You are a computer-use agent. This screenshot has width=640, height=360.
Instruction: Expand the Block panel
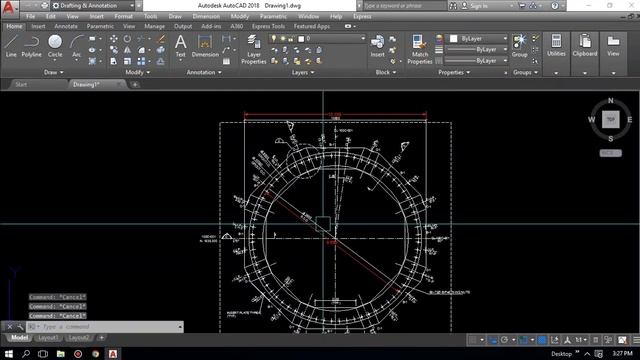[x=386, y=72]
